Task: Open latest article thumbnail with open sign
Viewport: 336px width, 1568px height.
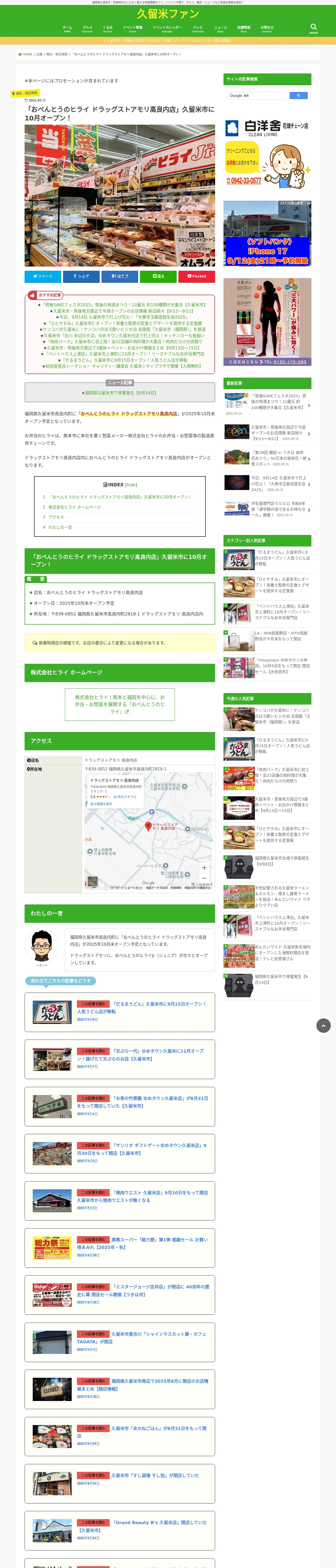Action: 237,431
